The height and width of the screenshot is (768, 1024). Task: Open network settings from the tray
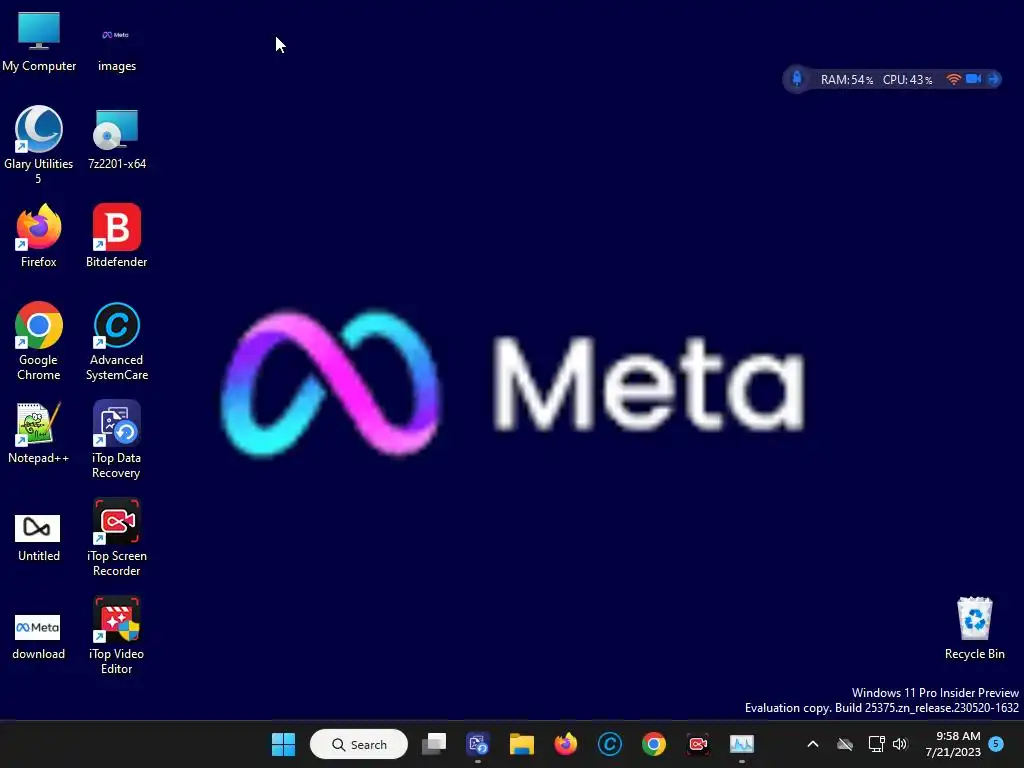[876, 744]
